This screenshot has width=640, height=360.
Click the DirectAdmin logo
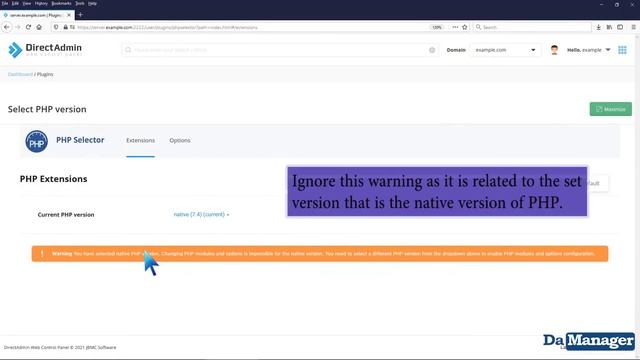(45, 50)
